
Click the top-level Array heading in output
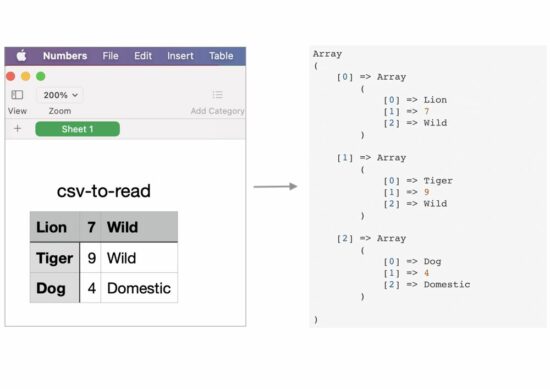click(327, 54)
